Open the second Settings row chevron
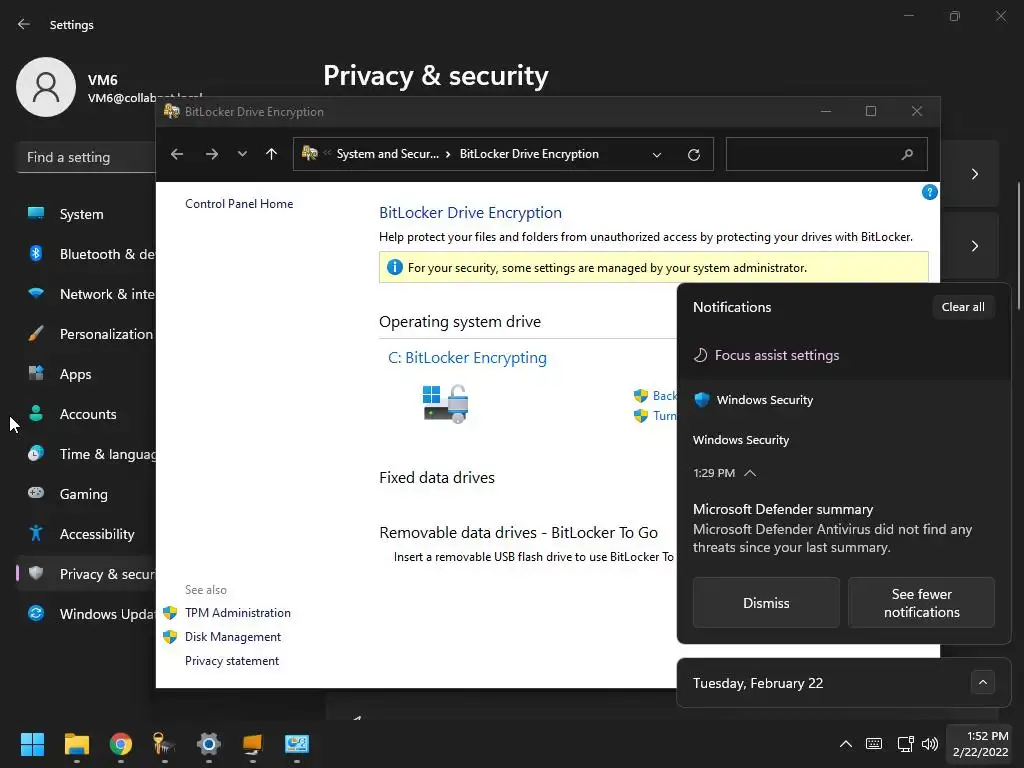The width and height of the screenshot is (1024, 768). [x=974, y=246]
